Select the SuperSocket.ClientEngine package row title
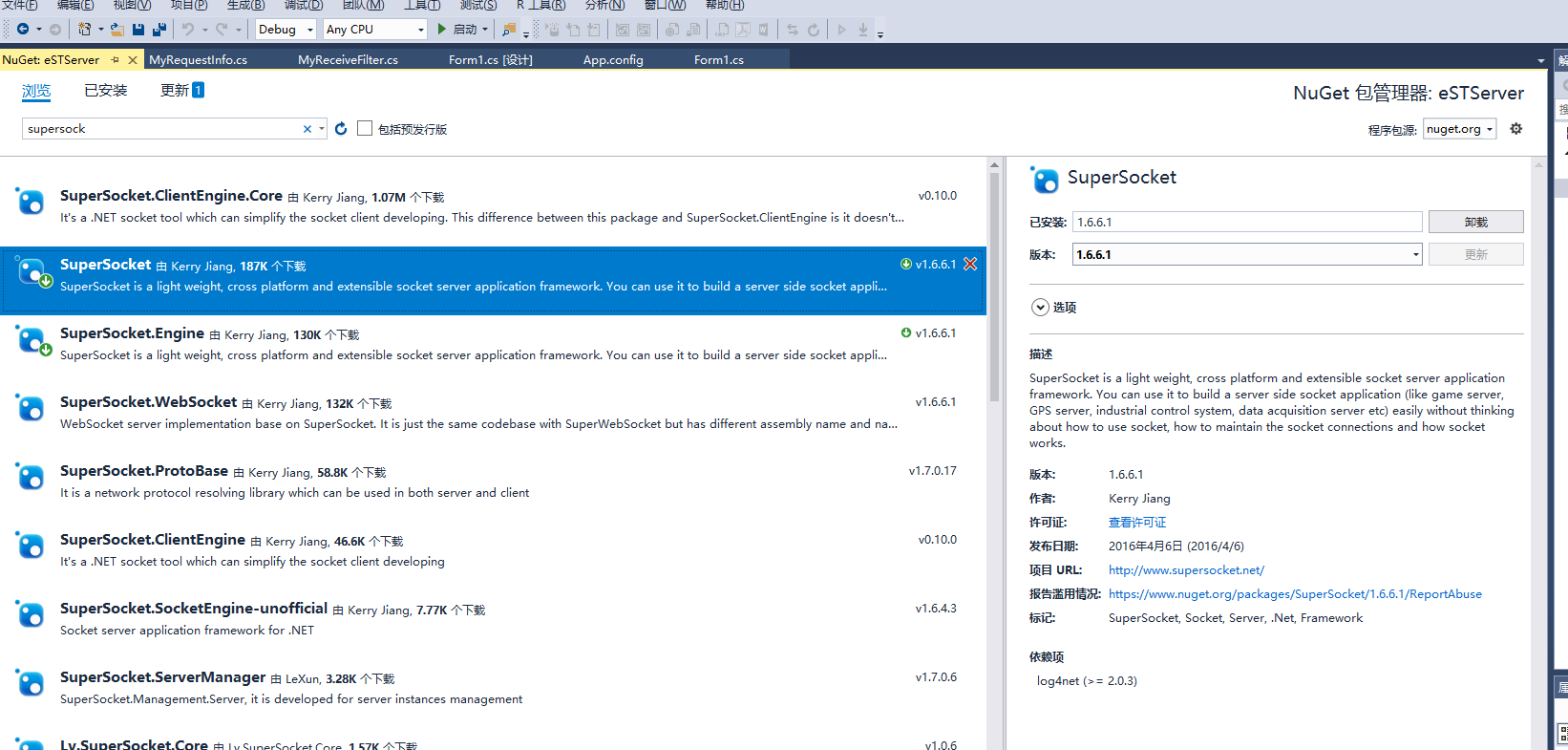Image resolution: width=1568 pixels, height=750 pixels. (153, 540)
